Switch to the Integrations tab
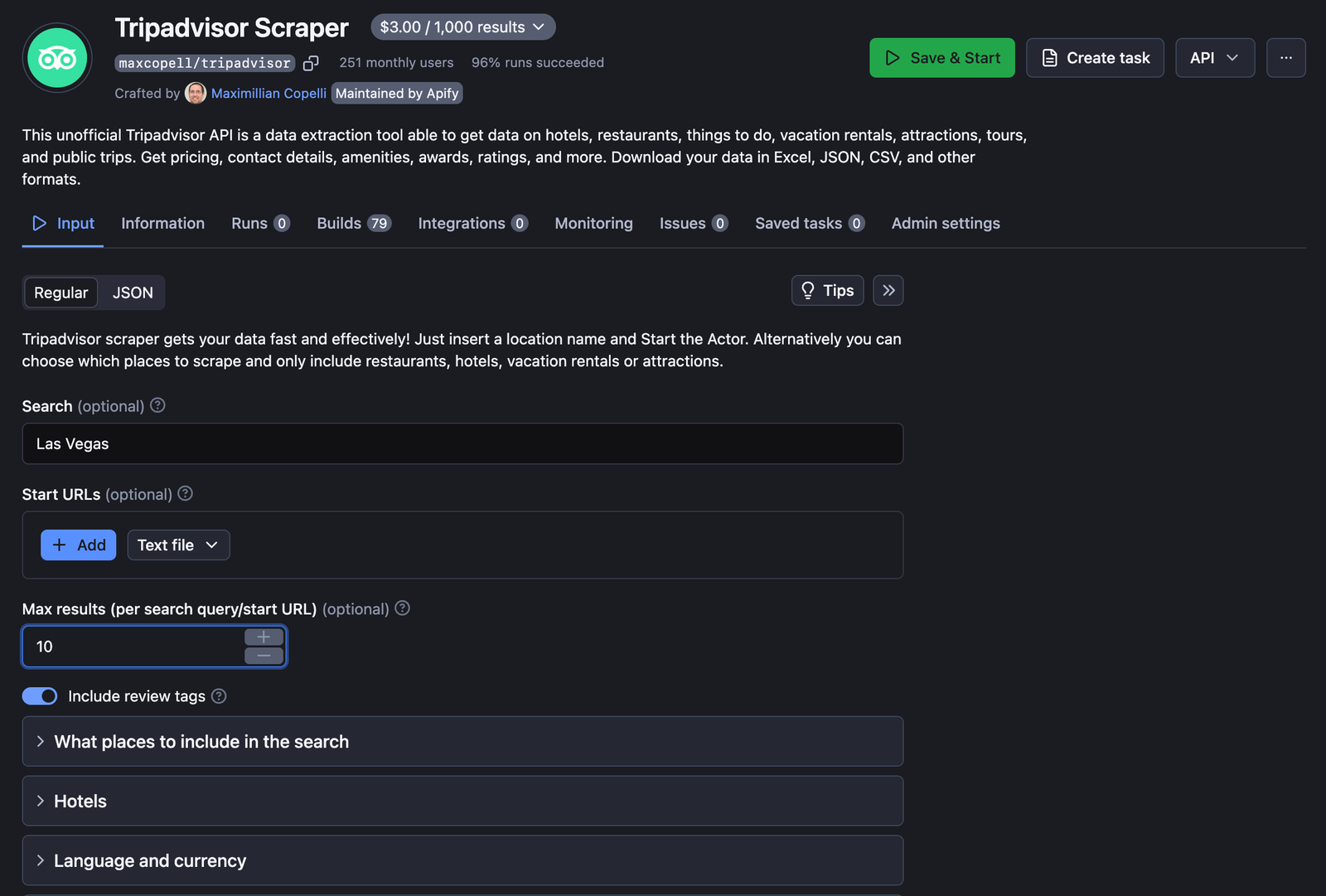Viewport: 1326px width, 896px height. (462, 223)
